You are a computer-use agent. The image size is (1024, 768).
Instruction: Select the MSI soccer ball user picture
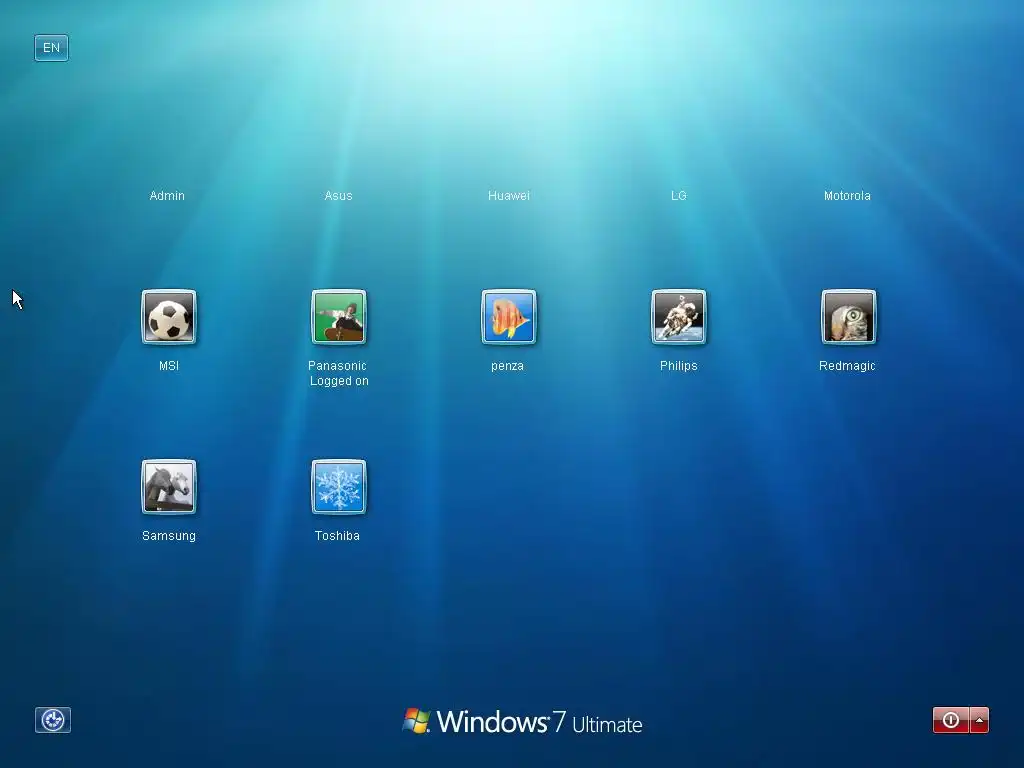[168, 317]
